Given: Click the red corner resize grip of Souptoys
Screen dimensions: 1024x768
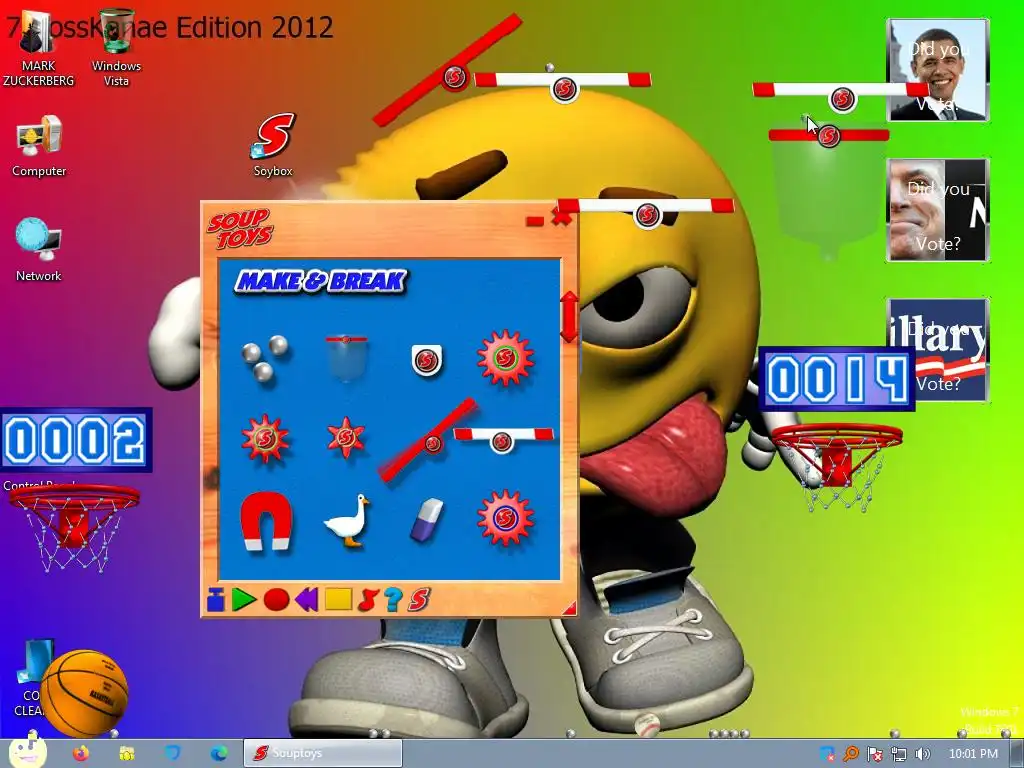Looking at the screenshot, I should point(569,609).
